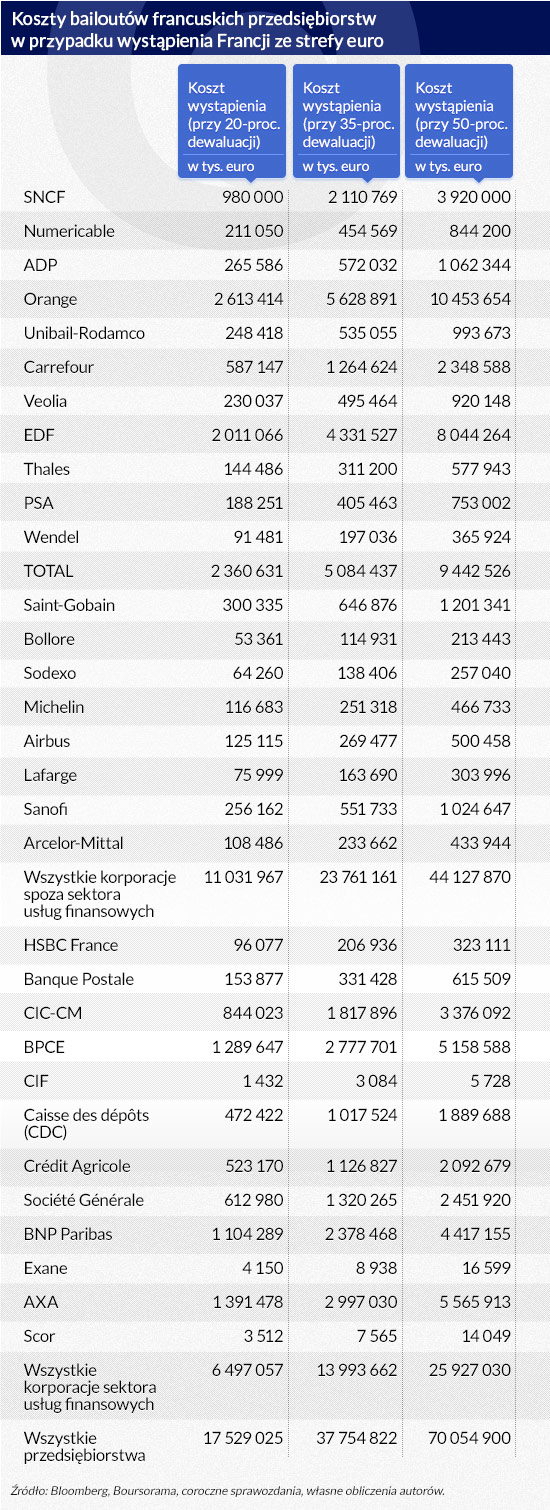Click the 50-proc. dewaluacji column header
The image size is (550, 1510).
pos(458,122)
